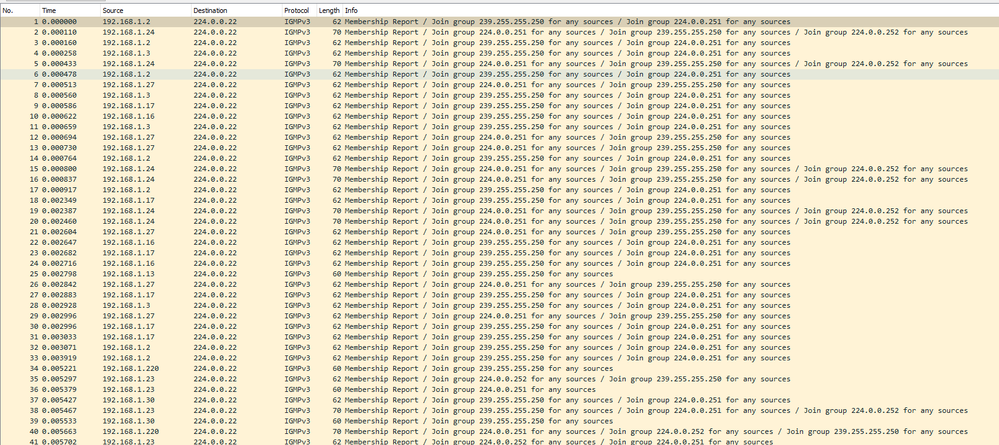The height and width of the screenshot is (445, 999).
Task: Select packet 12 at time 0.000694
Action: coord(500,137)
